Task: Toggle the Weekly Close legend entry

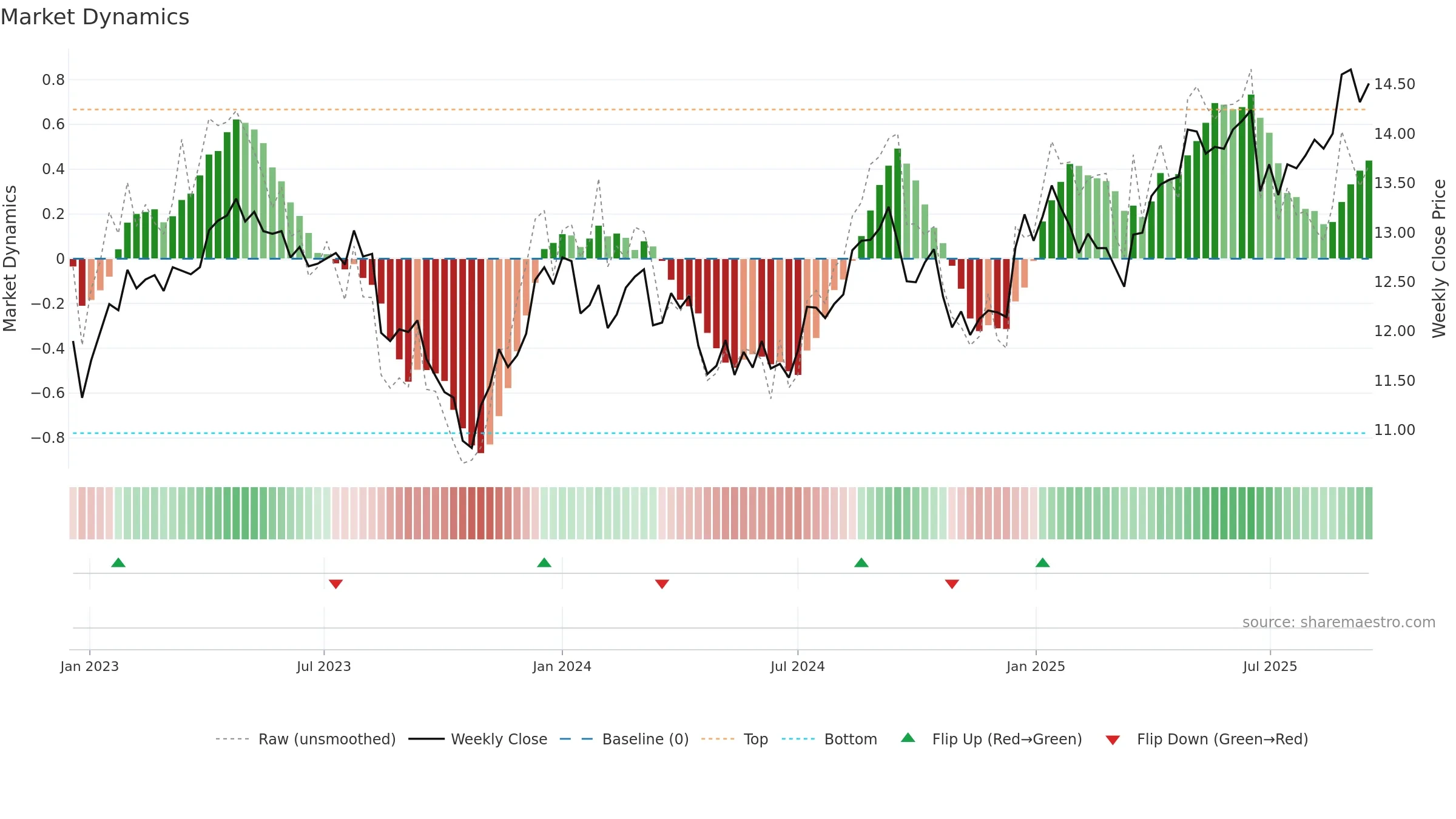Action: click(x=477, y=739)
